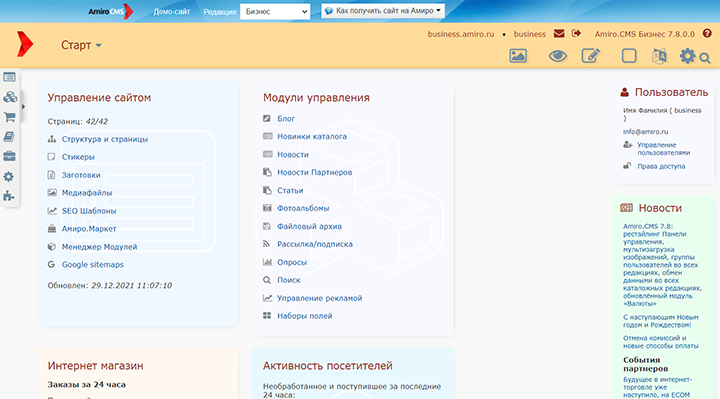
Task: Click the Блог pencil icon
Action: [267, 118]
